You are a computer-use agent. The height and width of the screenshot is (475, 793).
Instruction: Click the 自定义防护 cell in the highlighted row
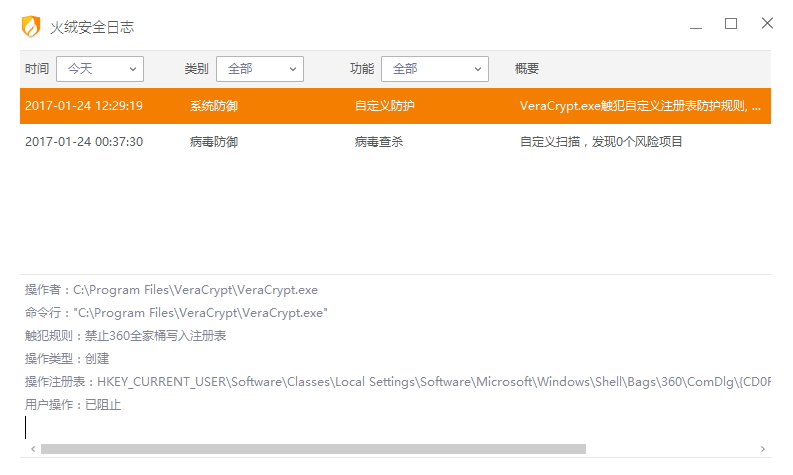383,106
